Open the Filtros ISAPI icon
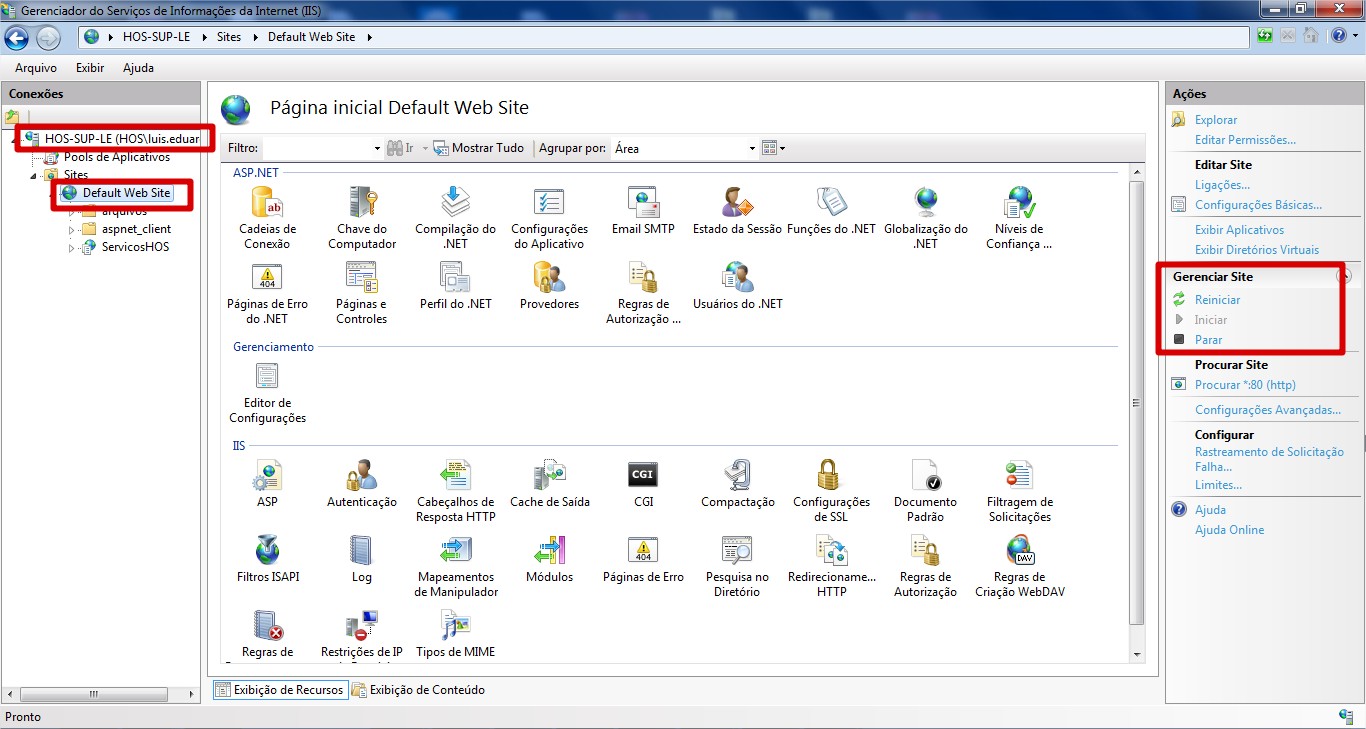This screenshot has height=729, width=1366. (x=267, y=551)
